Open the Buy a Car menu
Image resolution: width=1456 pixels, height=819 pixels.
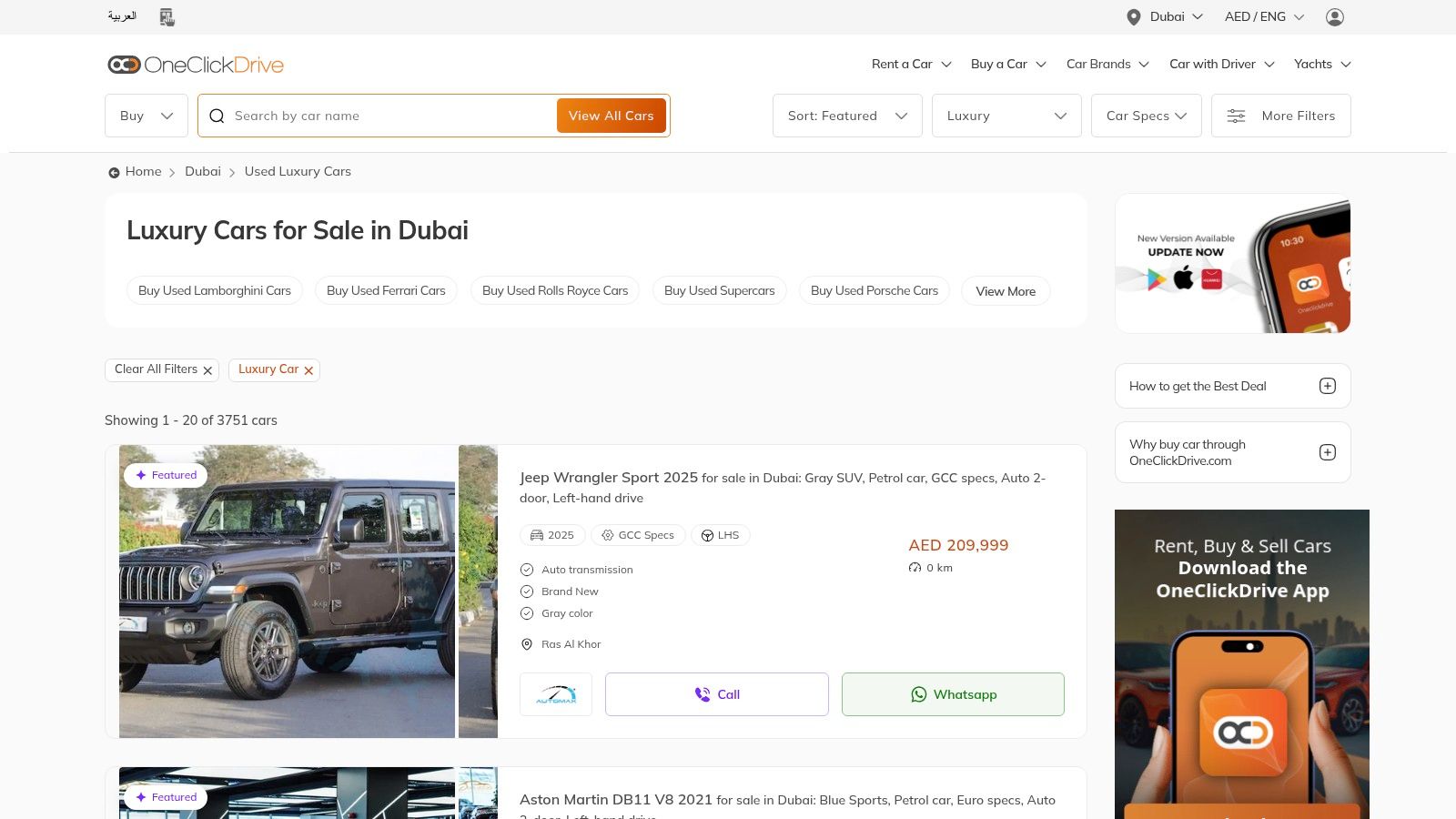(1009, 64)
